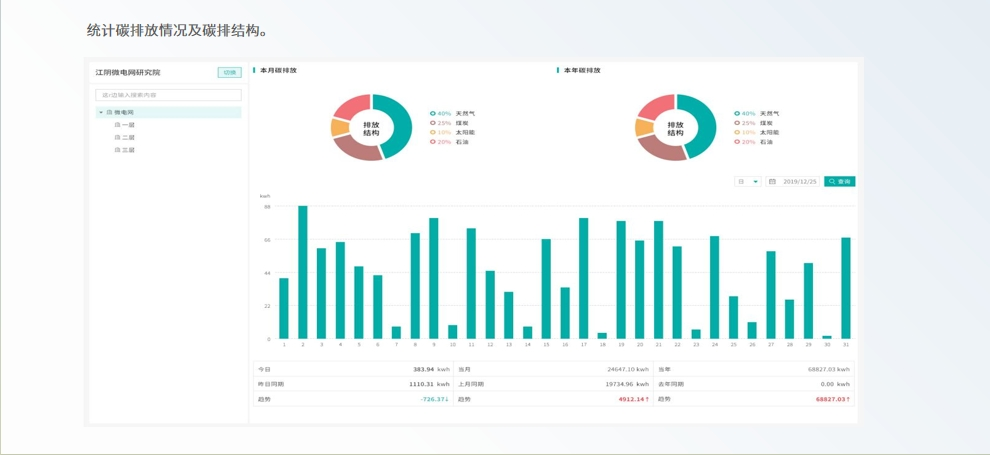Viewport: 990px width, 455px height.
Task: Click 石油 legend marker in yearly chart
Action: point(737,142)
